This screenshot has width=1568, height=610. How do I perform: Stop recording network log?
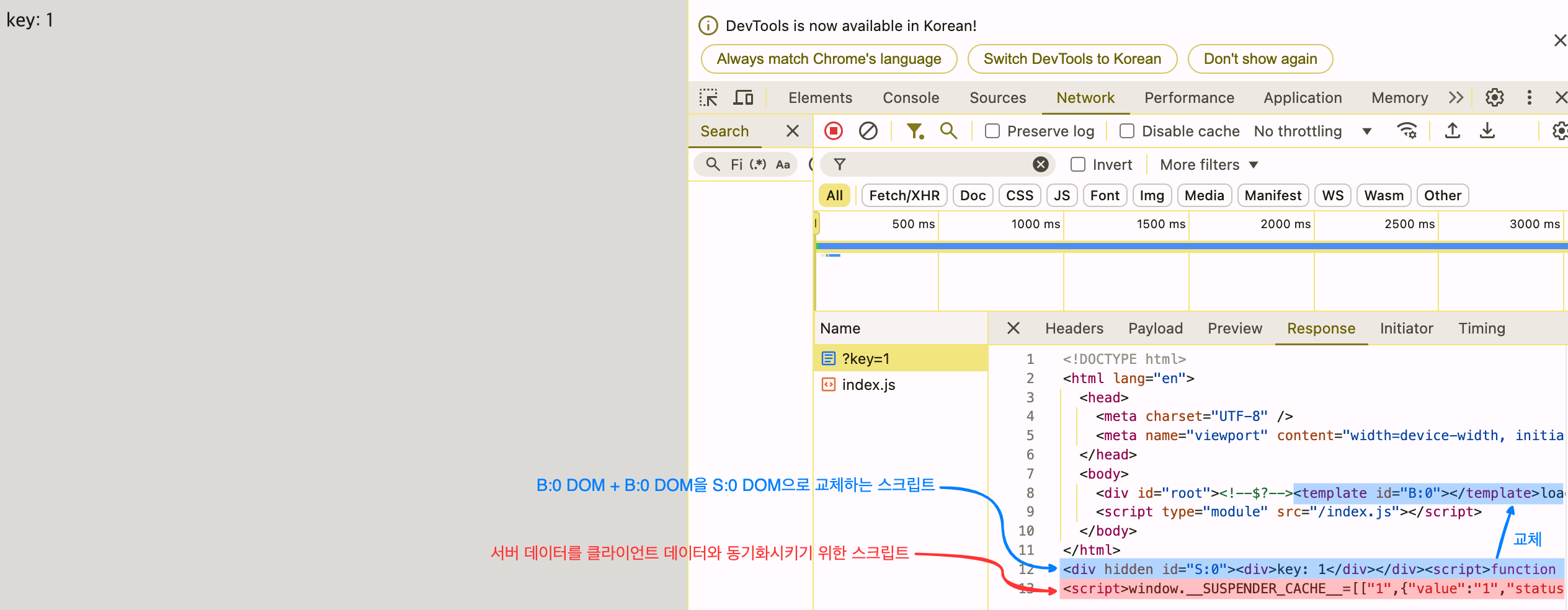[x=834, y=131]
